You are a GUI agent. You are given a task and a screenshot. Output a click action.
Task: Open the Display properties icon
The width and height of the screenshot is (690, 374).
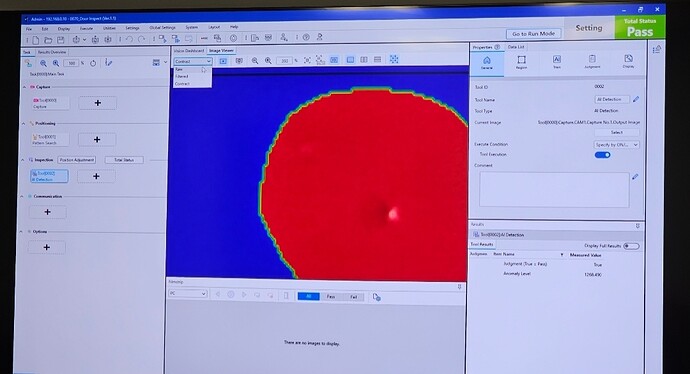(628, 62)
